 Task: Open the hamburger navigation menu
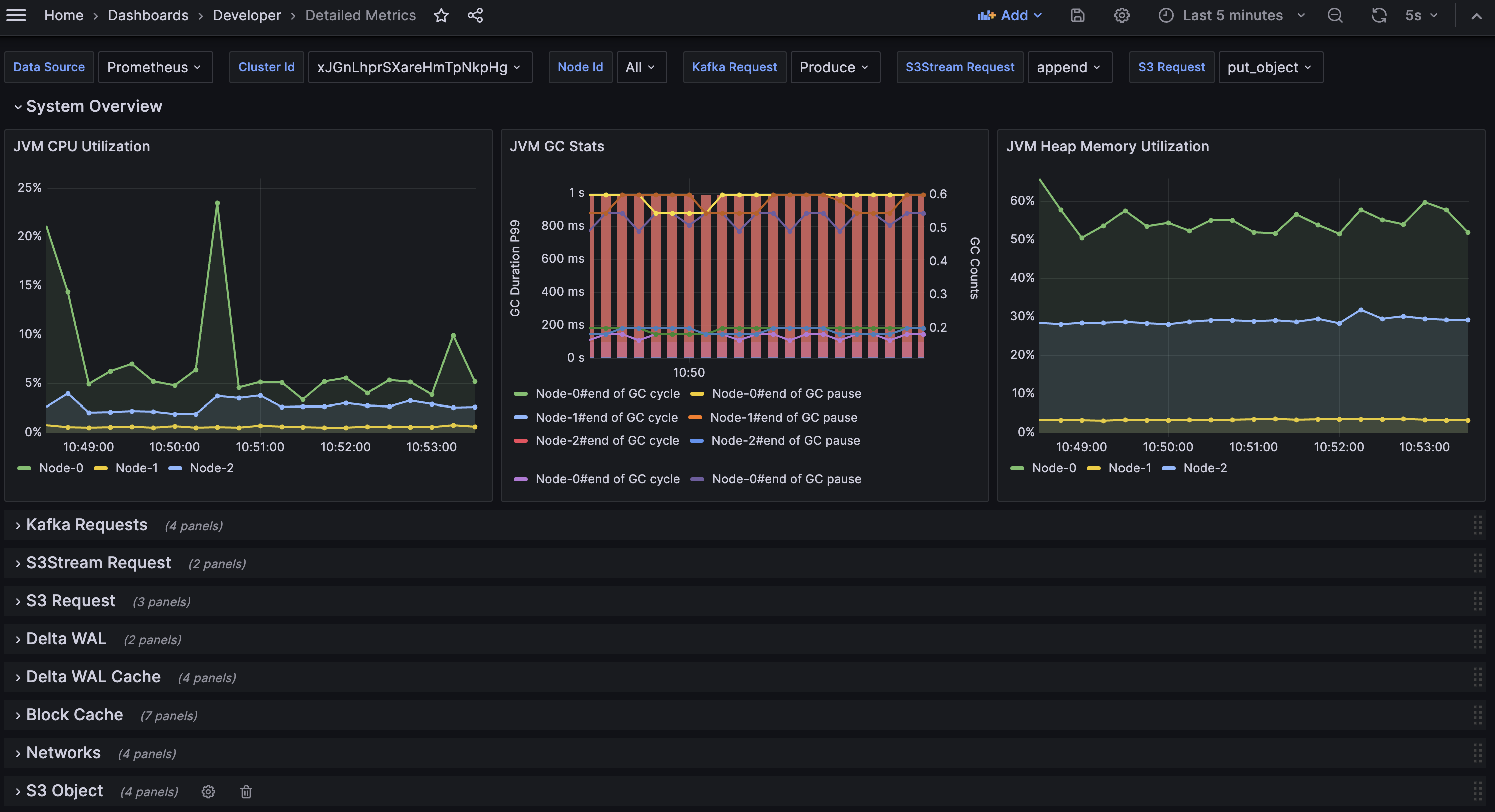coord(16,15)
